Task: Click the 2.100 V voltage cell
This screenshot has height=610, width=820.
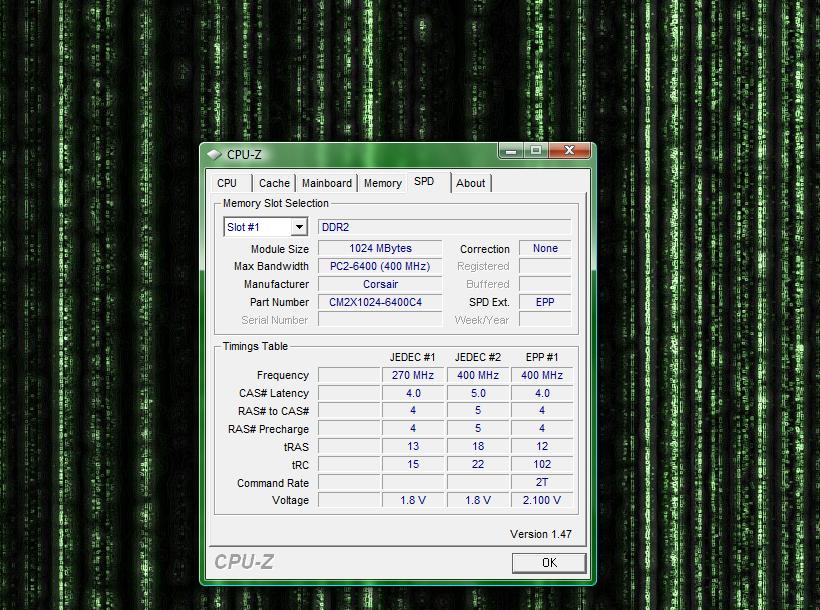Action: (x=542, y=500)
